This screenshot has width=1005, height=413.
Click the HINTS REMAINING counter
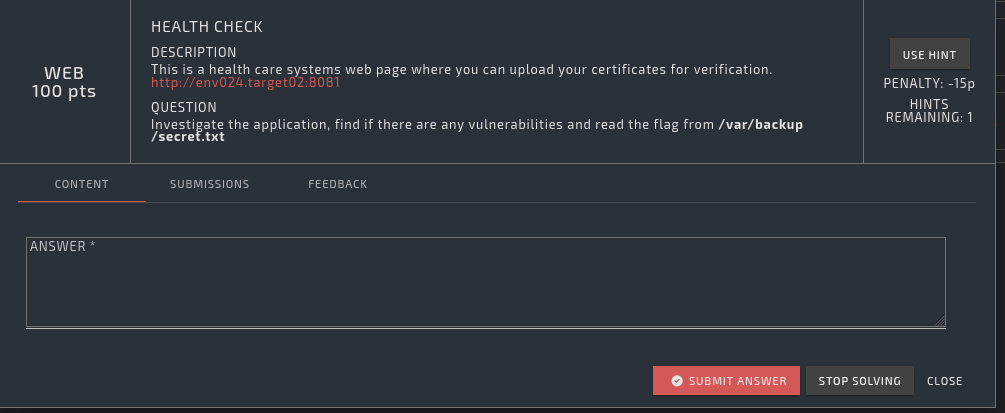pos(929,110)
